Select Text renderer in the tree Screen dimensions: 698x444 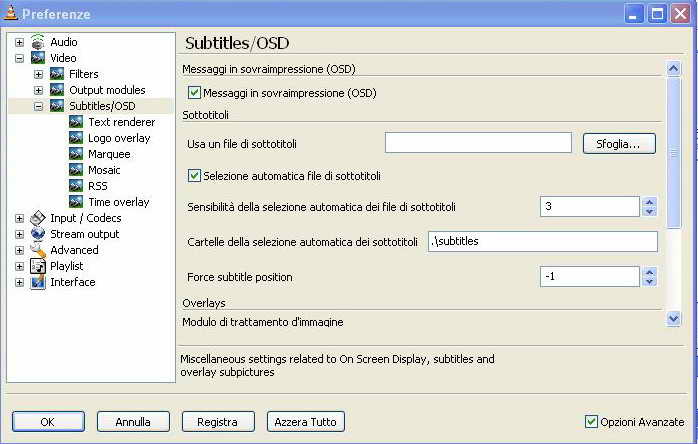(121, 122)
